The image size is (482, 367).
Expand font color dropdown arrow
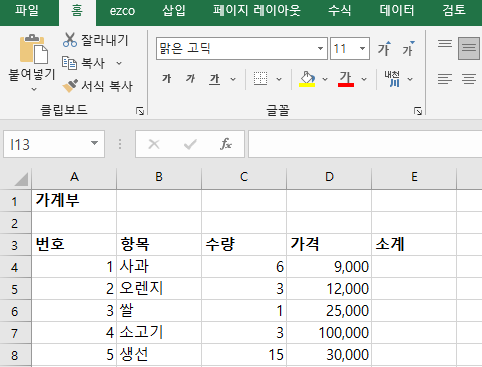tap(364, 79)
